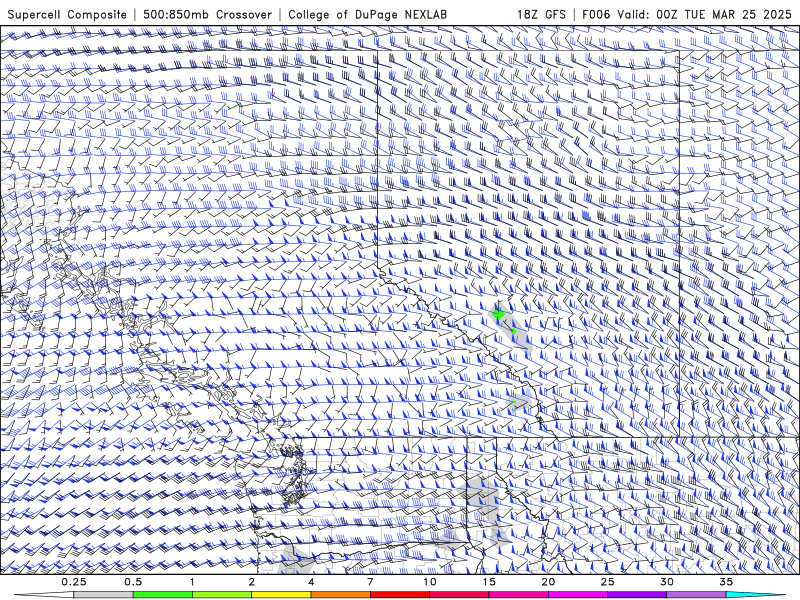Pick the orange 4–7 color bar segment
Viewport: 800px width, 600px height.
click(341, 595)
